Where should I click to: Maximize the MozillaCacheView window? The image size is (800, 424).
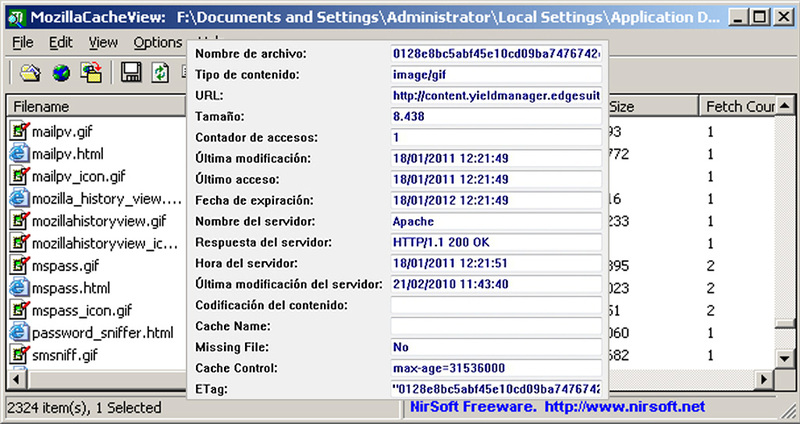coord(760,18)
